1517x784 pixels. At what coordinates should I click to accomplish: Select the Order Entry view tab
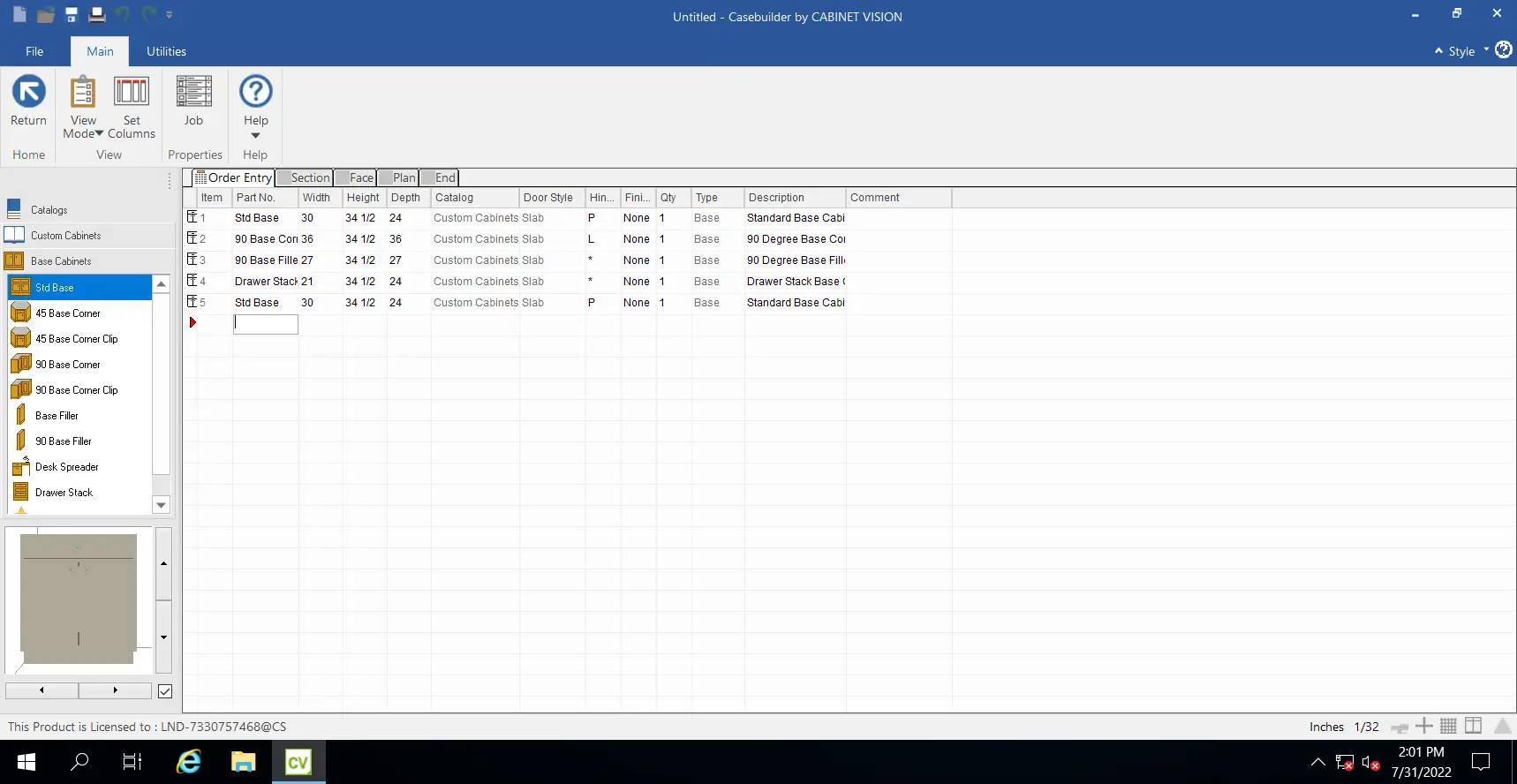pyautogui.click(x=233, y=177)
